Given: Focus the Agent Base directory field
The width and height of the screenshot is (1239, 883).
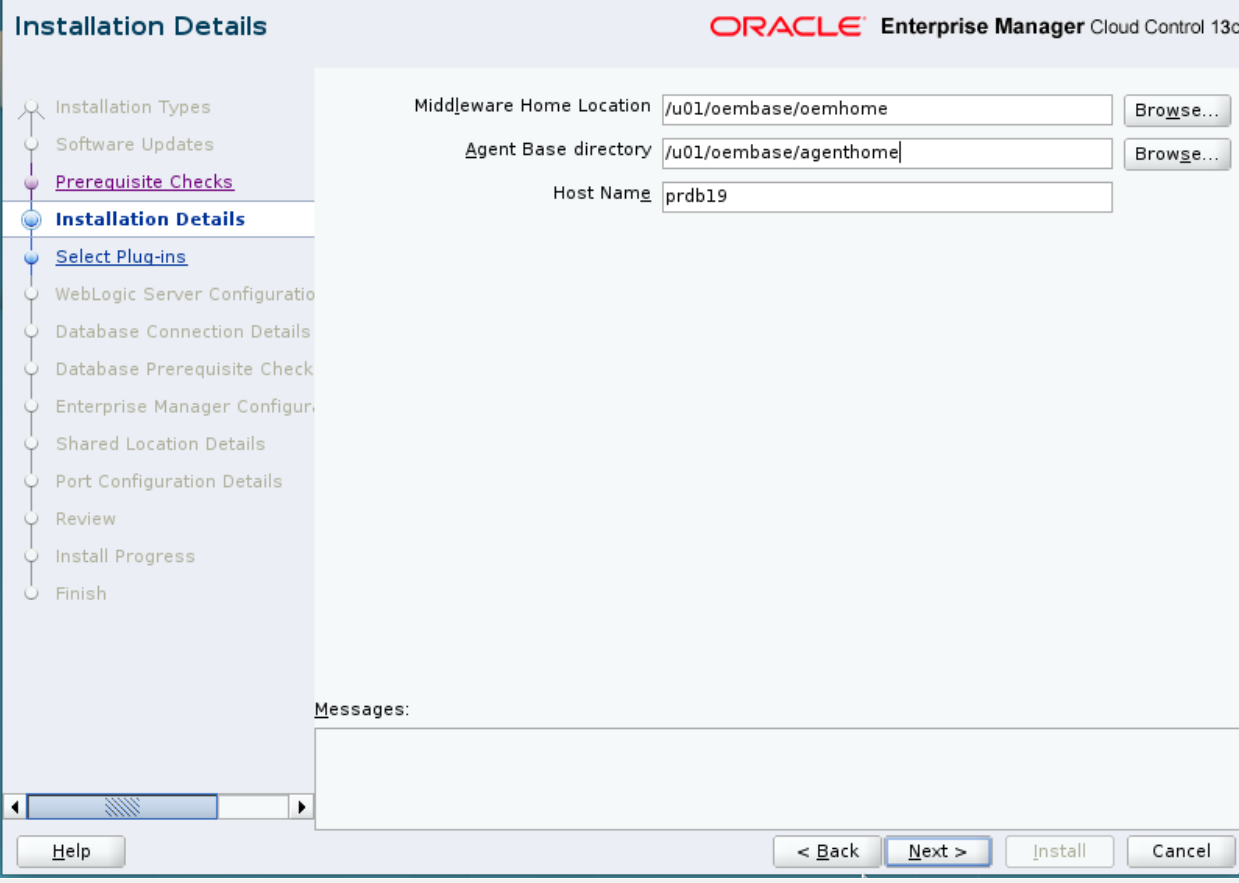Looking at the screenshot, I should [887, 153].
